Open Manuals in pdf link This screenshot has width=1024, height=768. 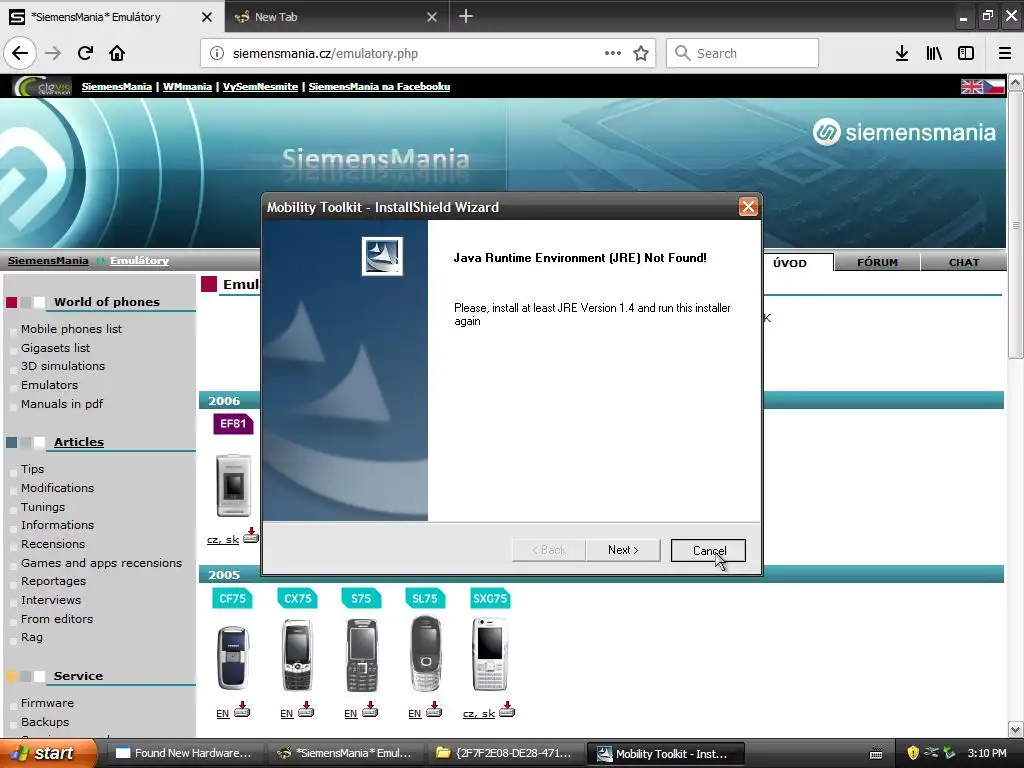pos(62,404)
